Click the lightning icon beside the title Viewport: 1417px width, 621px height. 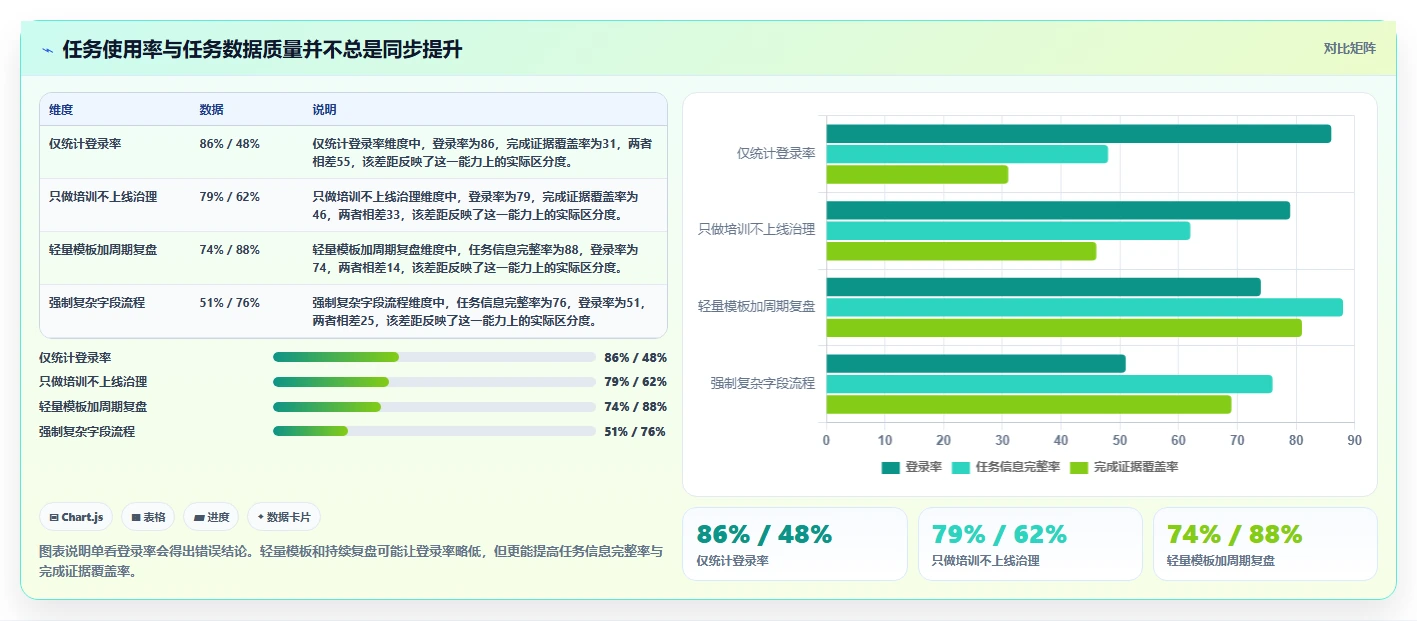47,50
